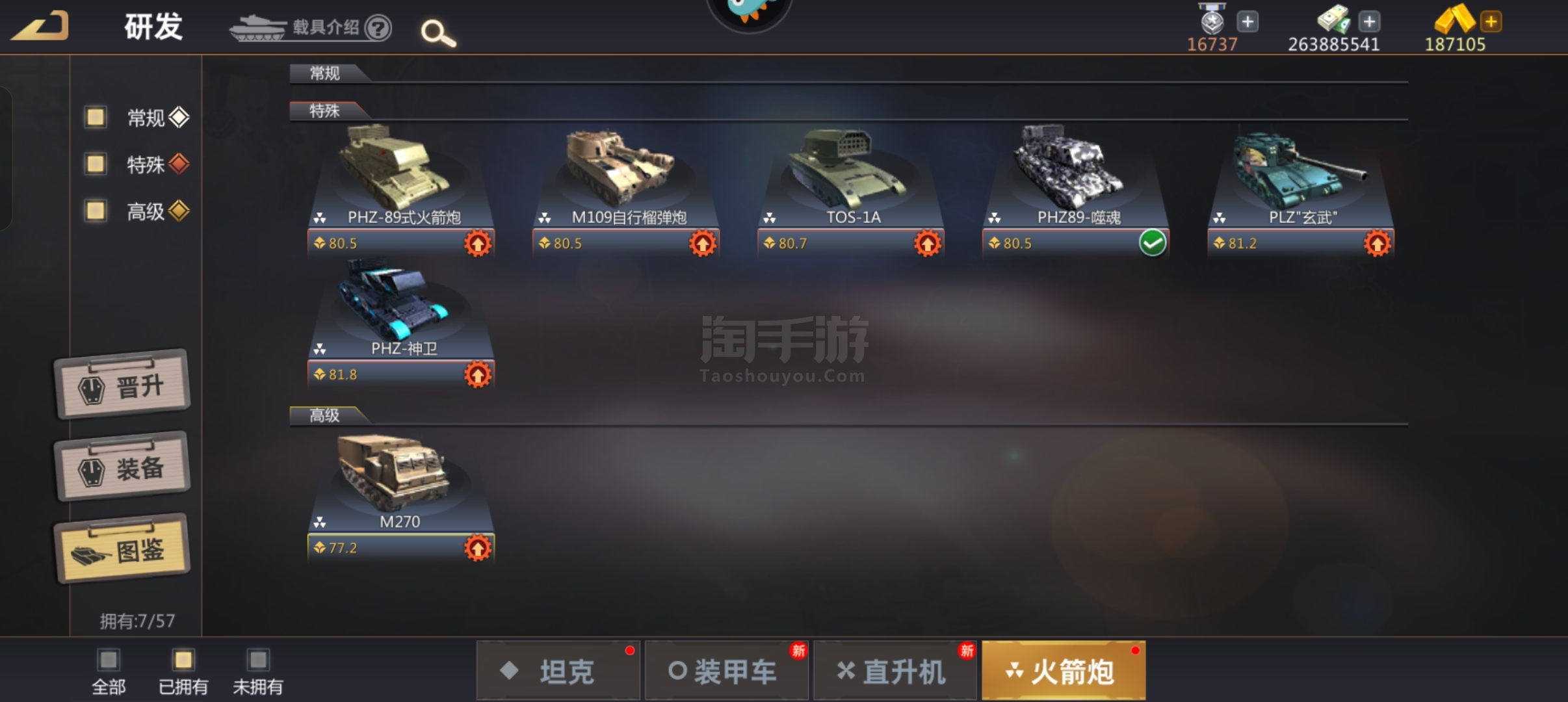Toggle the 常规 filter checkbox
The width and height of the screenshot is (1568, 702).
click(x=96, y=117)
